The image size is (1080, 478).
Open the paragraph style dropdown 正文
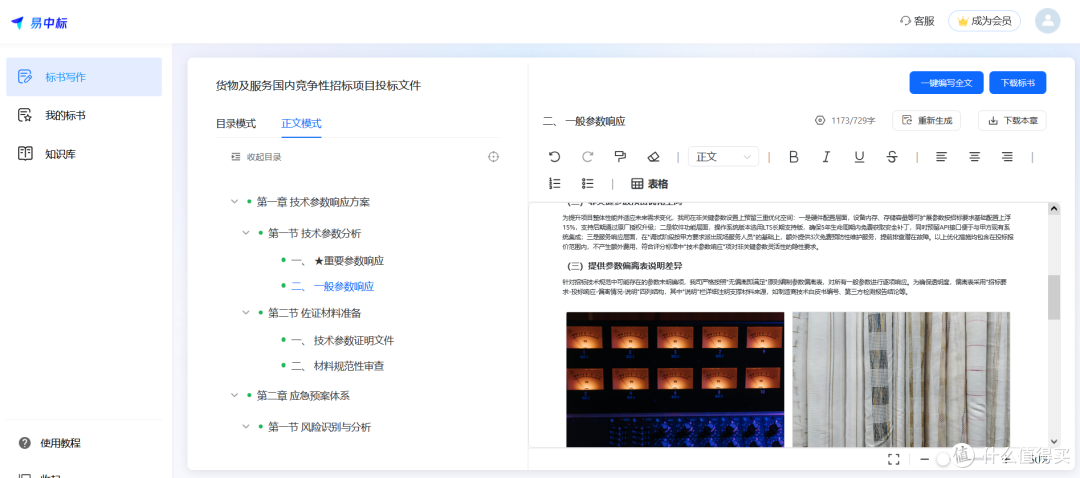[723, 157]
